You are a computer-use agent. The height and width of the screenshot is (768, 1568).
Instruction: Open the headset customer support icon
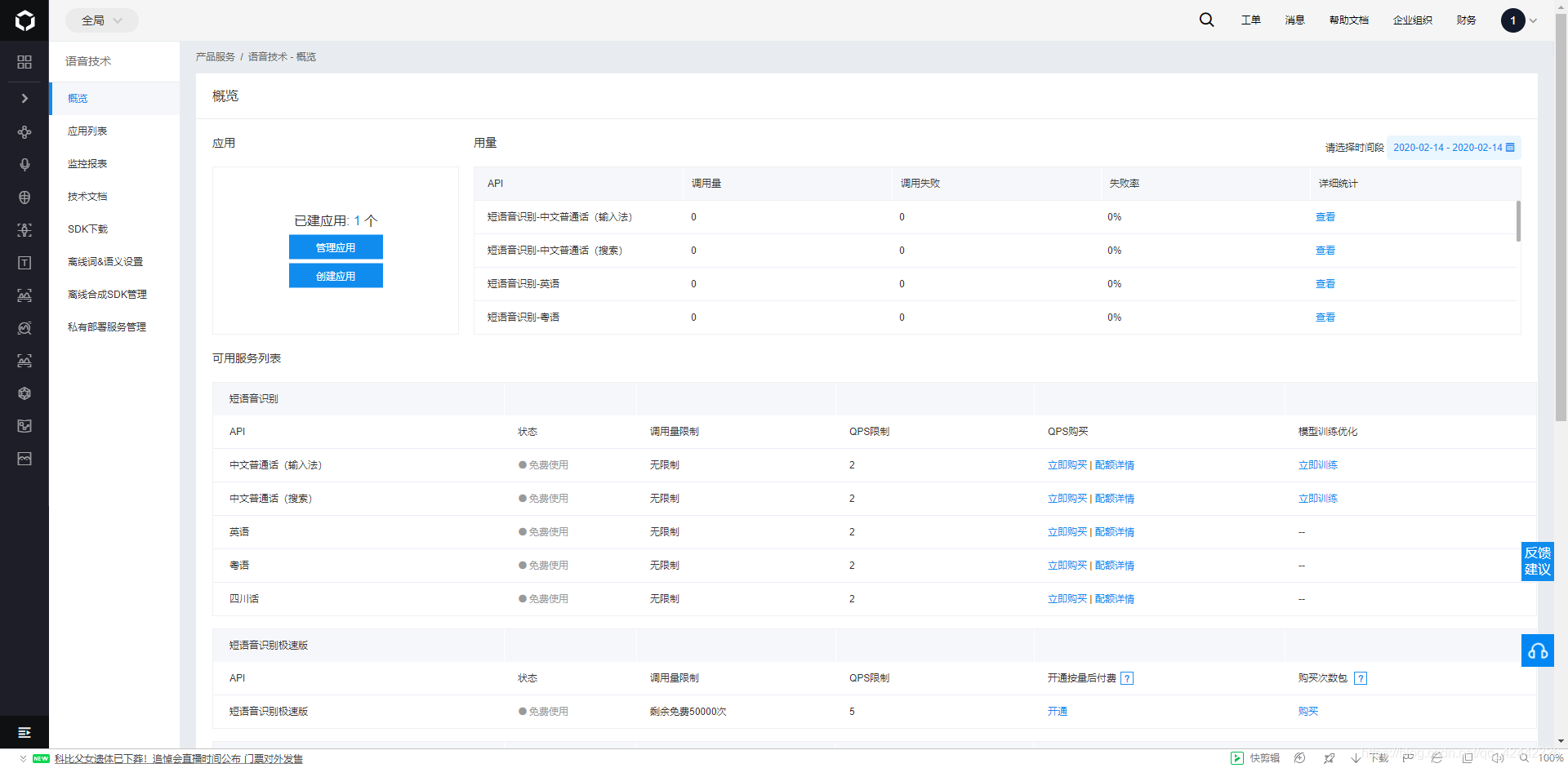pyautogui.click(x=1537, y=650)
